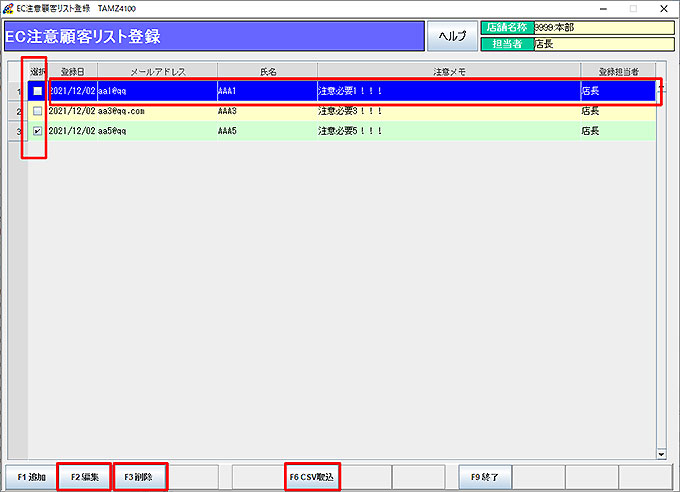Open the ヘルプ help button

[x=452, y=36]
